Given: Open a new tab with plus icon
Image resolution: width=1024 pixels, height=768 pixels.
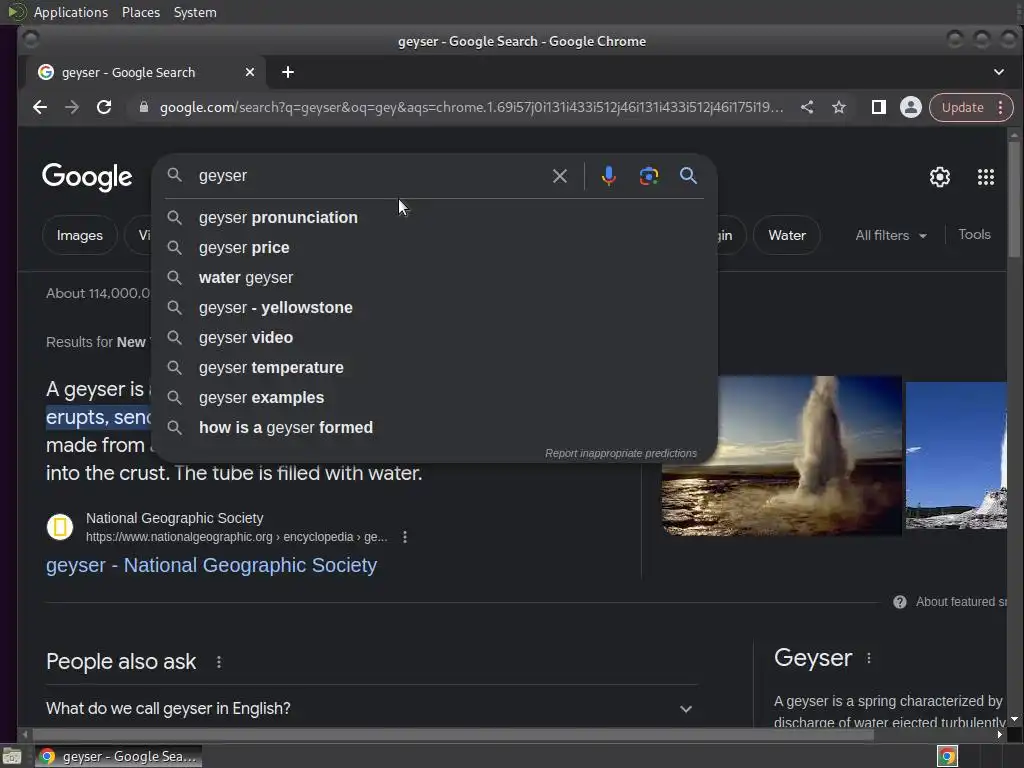Looking at the screenshot, I should point(288,72).
